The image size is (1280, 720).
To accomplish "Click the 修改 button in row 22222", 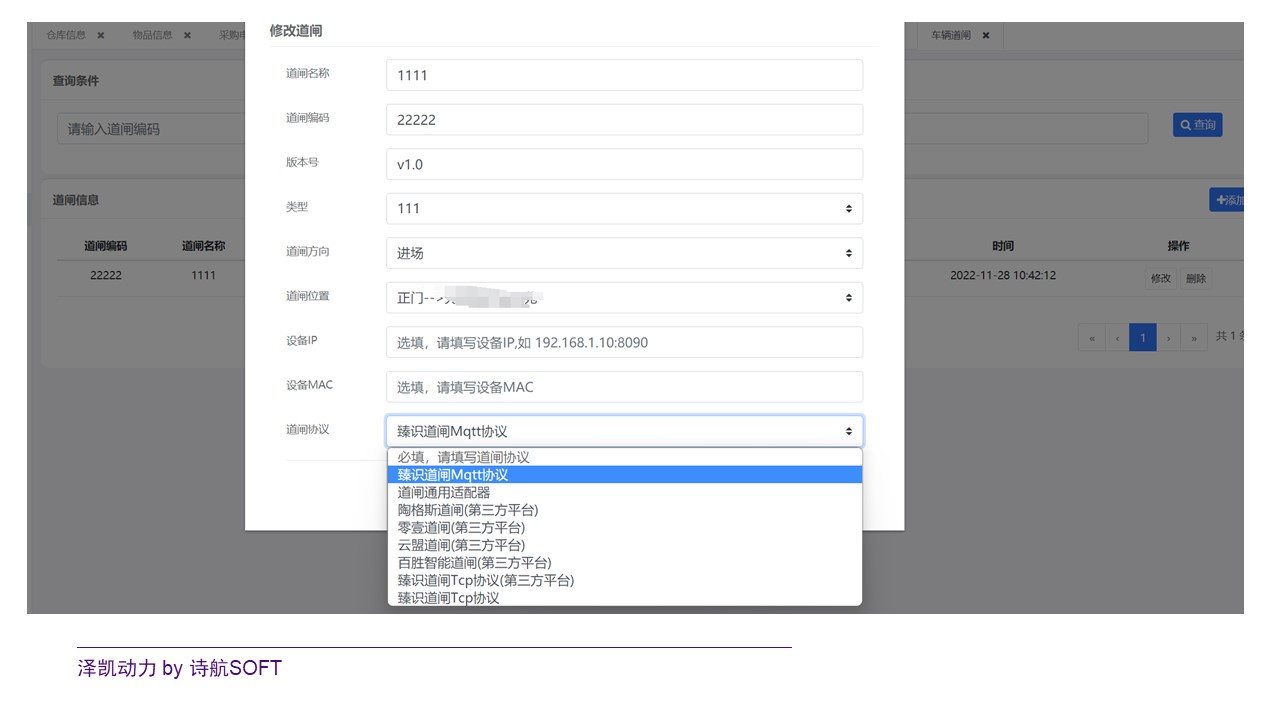I will 1161,279.
